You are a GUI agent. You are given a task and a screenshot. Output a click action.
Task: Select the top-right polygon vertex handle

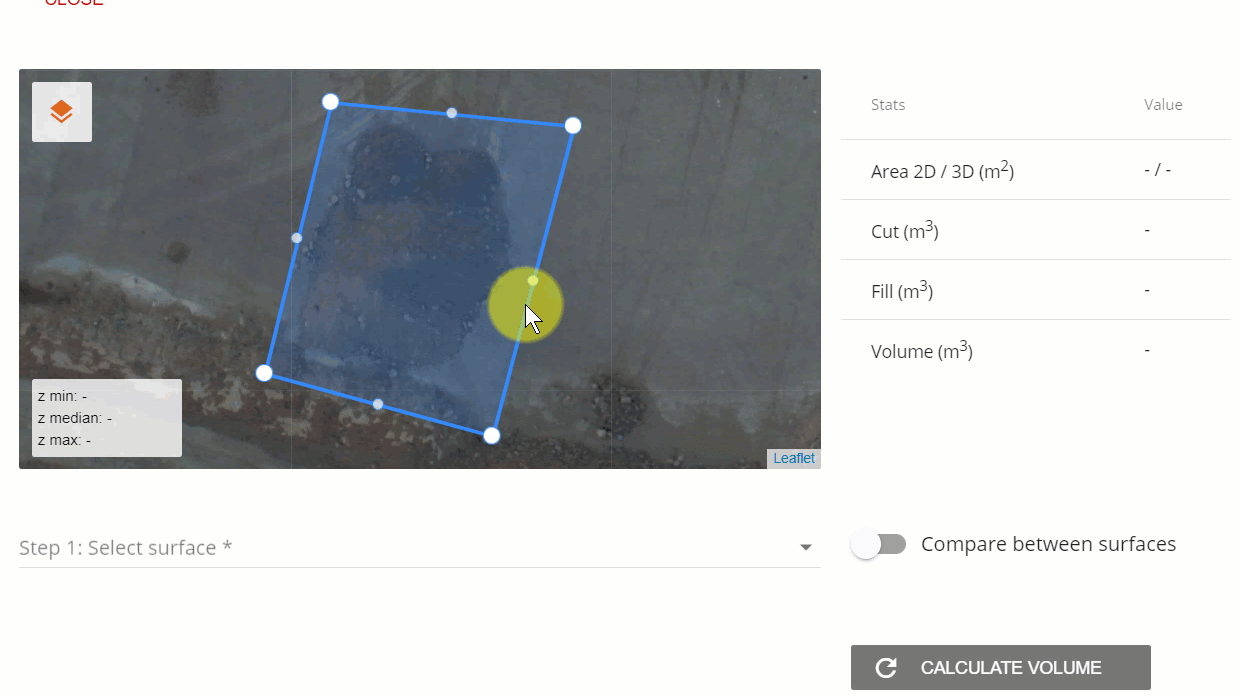[x=573, y=125]
